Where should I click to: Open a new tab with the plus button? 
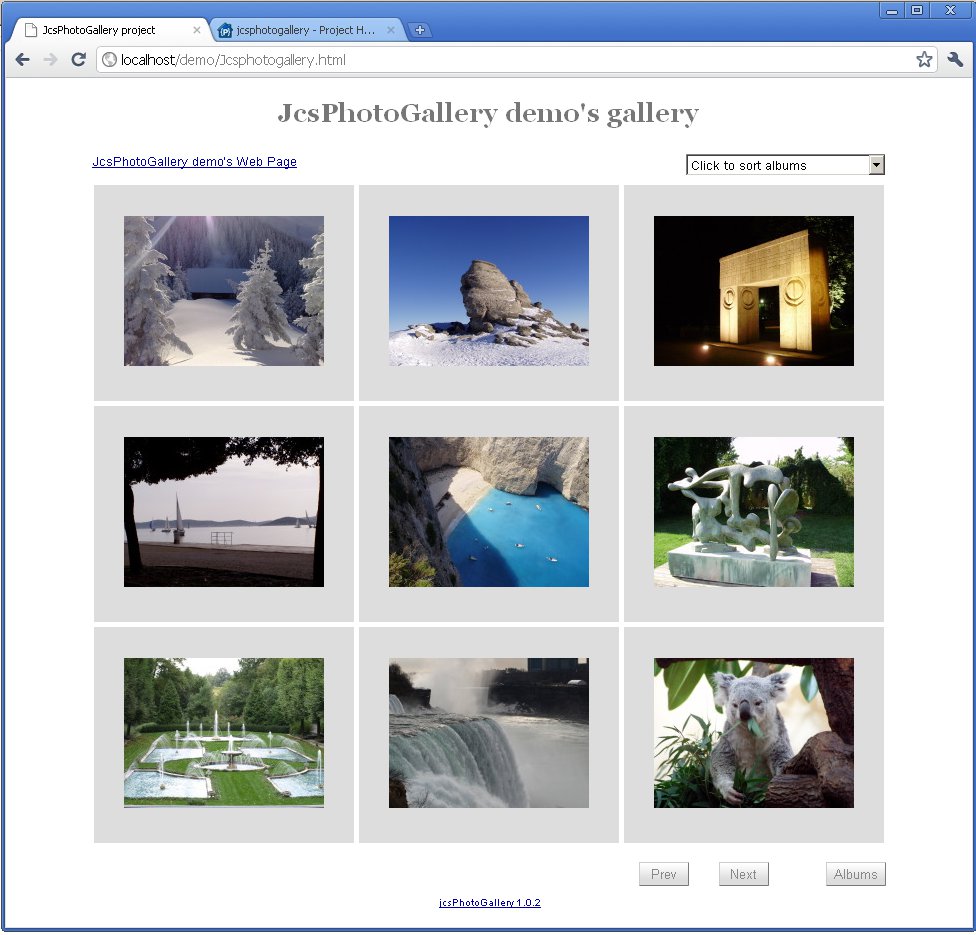(420, 30)
